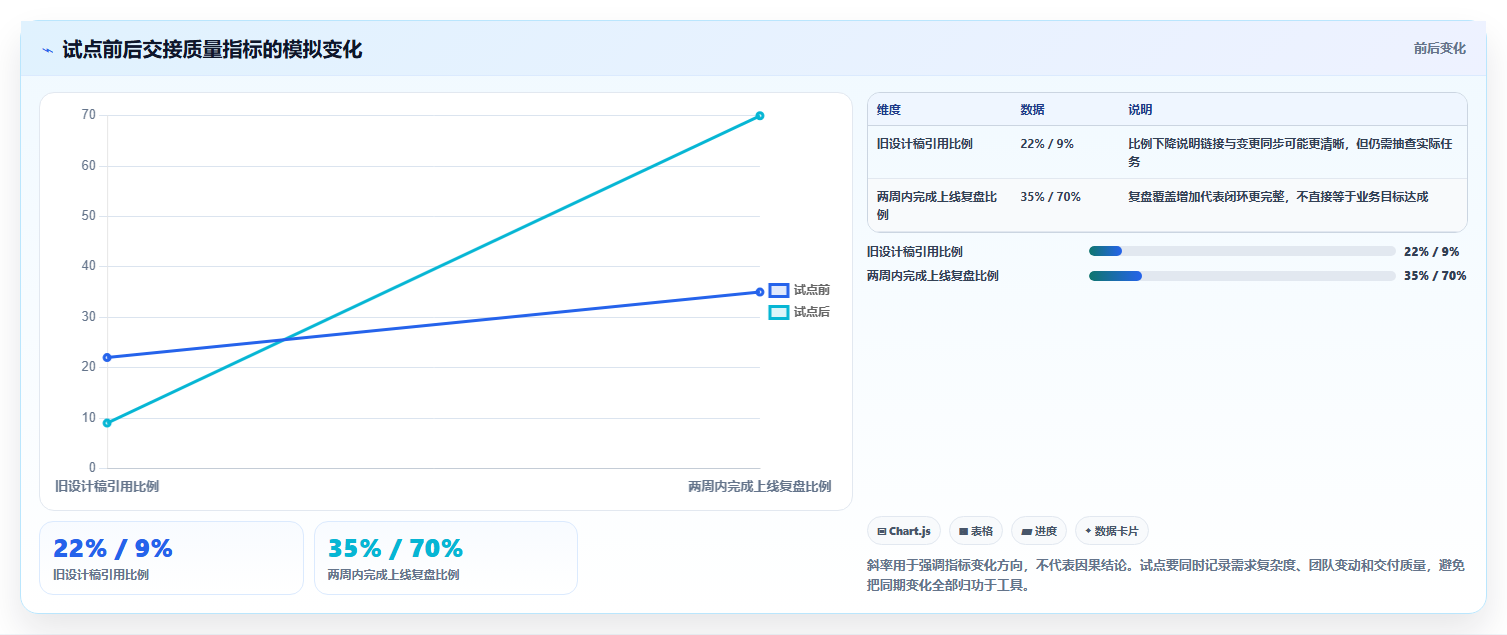Viewport: 1507px width, 635px height.
Task: Click the 进度 chip
Action: pos(1039,531)
